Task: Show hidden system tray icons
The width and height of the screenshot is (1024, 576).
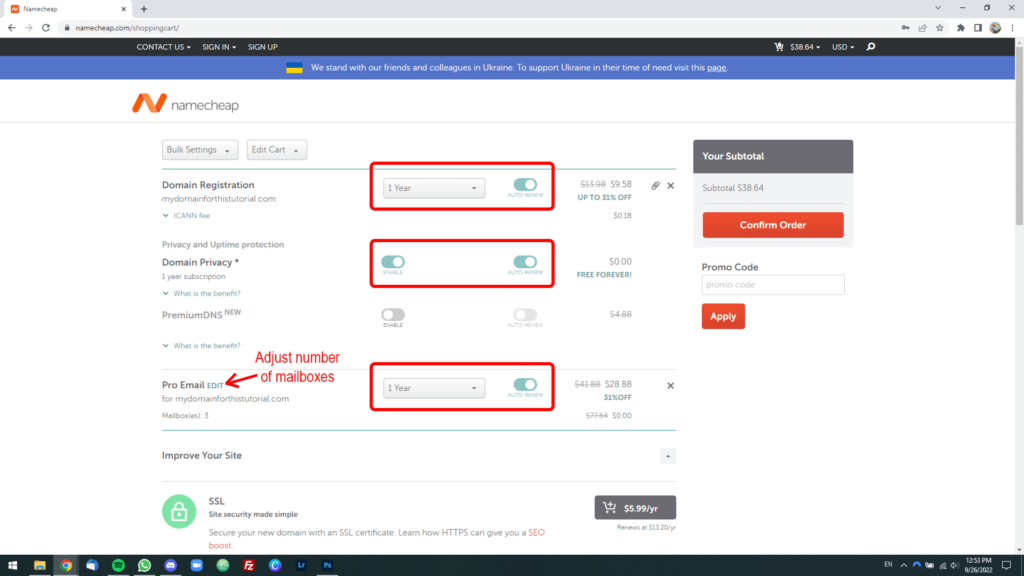Action: pos(904,565)
